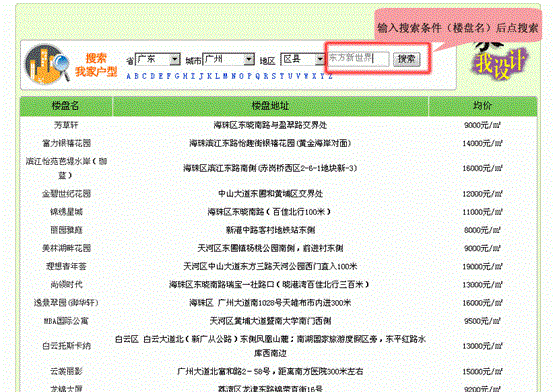Filter by letter B link
555x392 pixels.
pyautogui.click(x=136, y=76)
